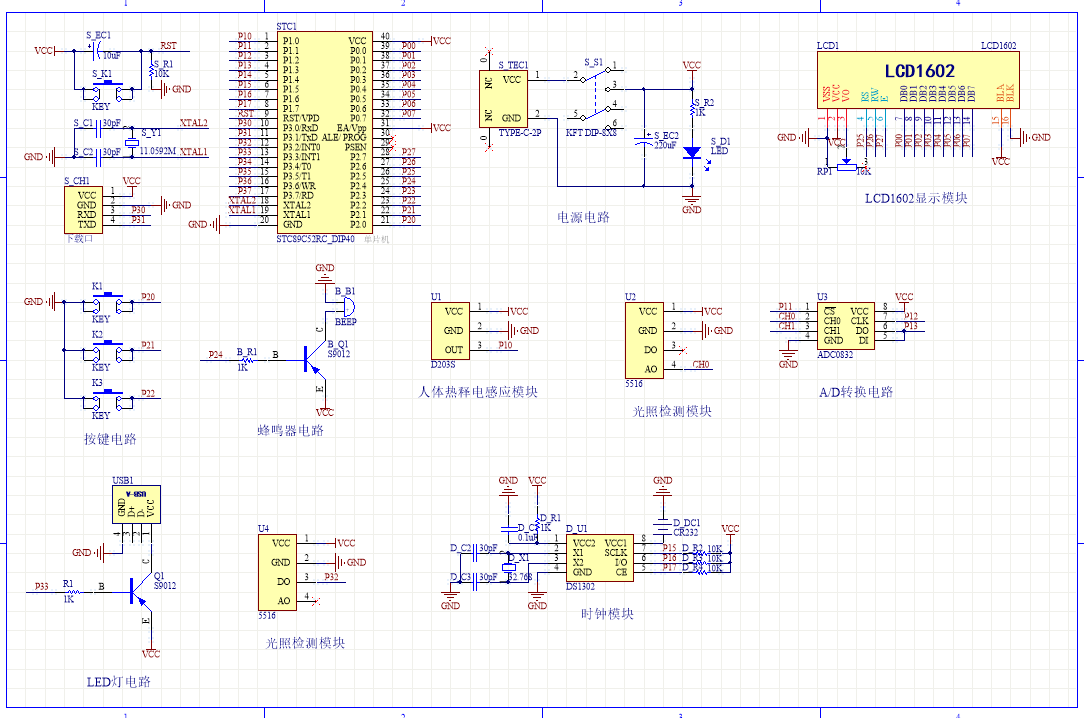Select the D_U1 DS1302 clock chip
Viewport: 1084px width, 718px height.
(599, 558)
